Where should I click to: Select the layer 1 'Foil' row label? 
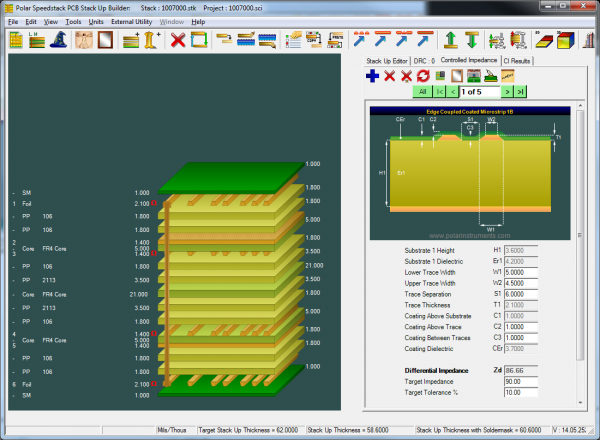click(26, 204)
